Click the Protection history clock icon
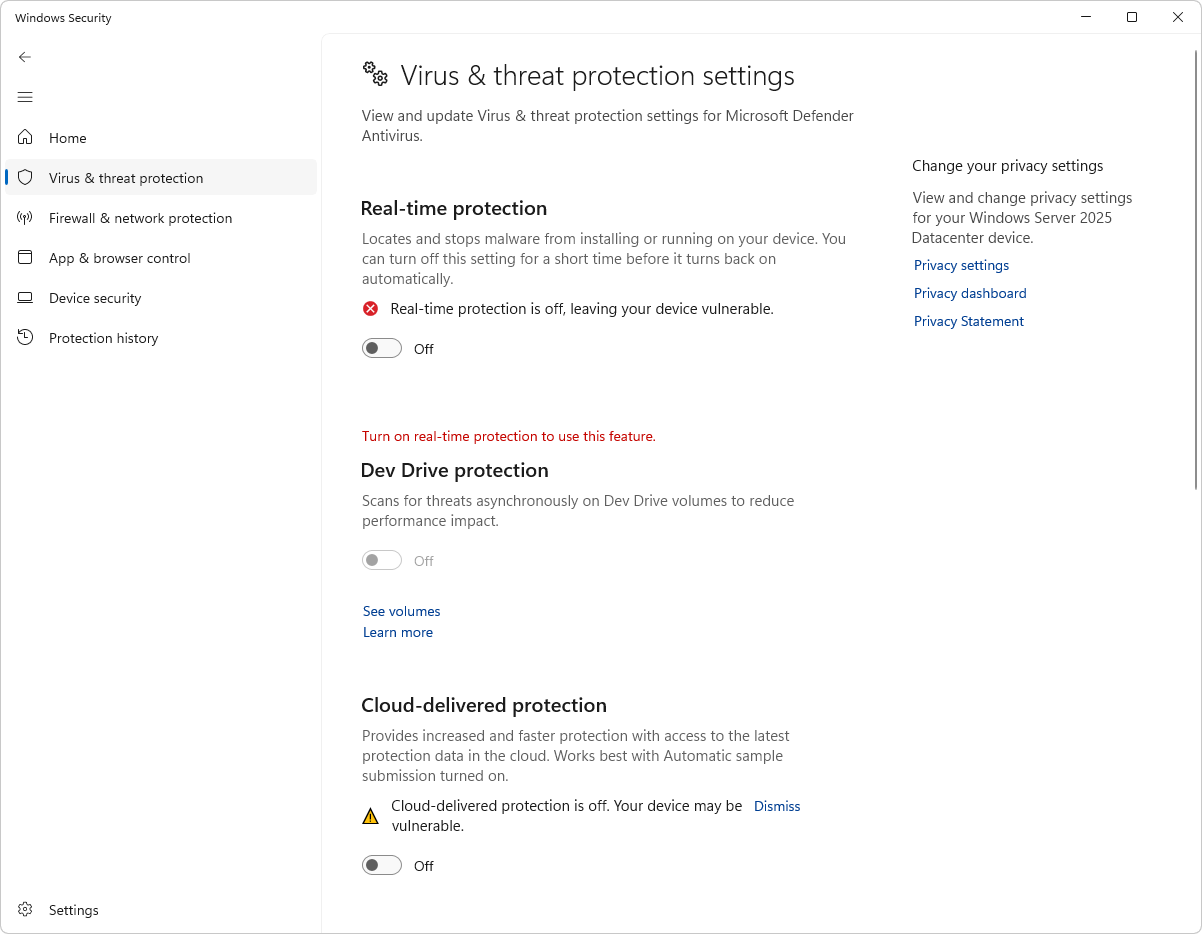This screenshot has height=934, width=1202. coord(26,338)
